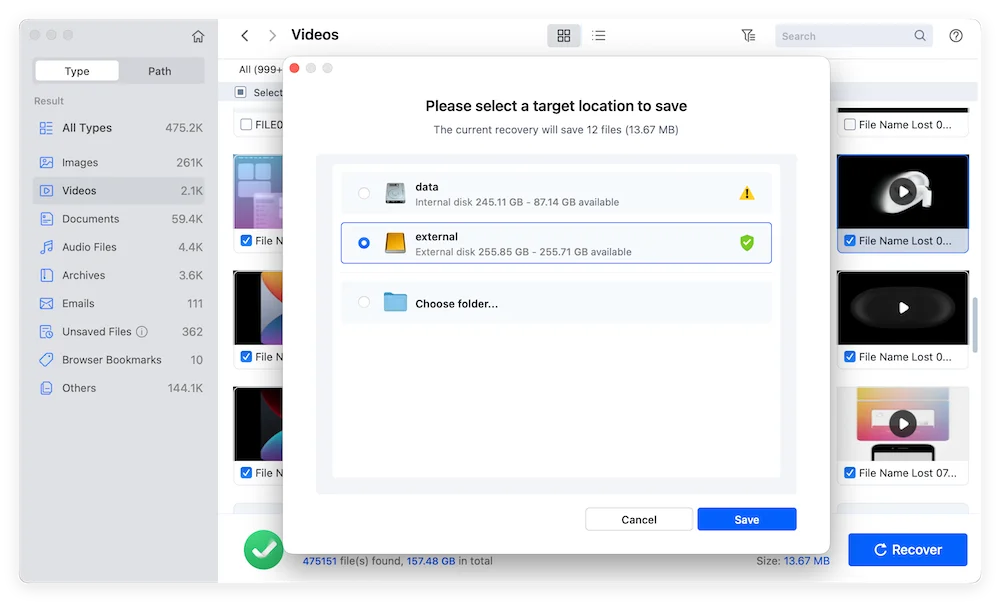Click the Choose folder... label

(x=457, y=304)
